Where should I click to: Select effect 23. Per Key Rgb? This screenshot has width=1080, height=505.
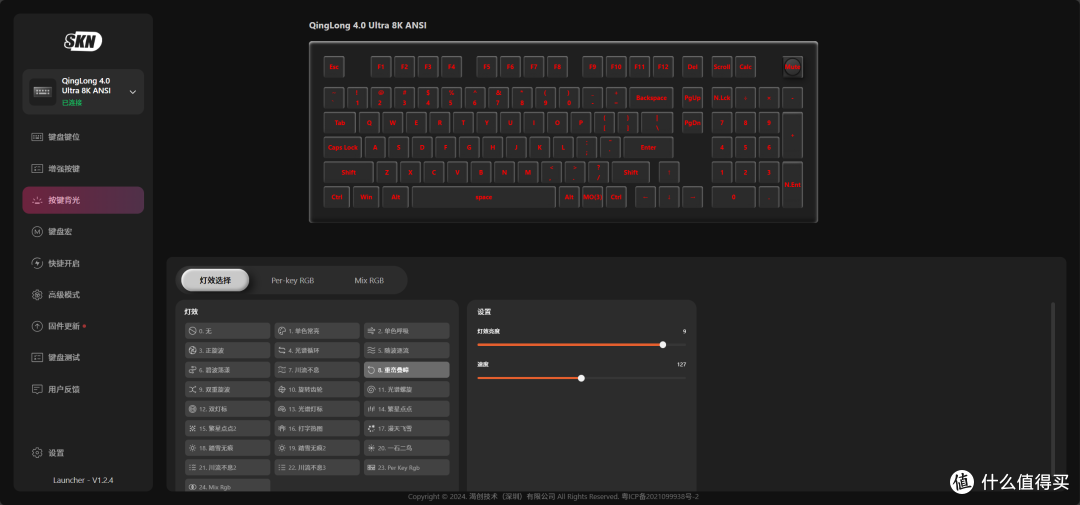point(406,467)
